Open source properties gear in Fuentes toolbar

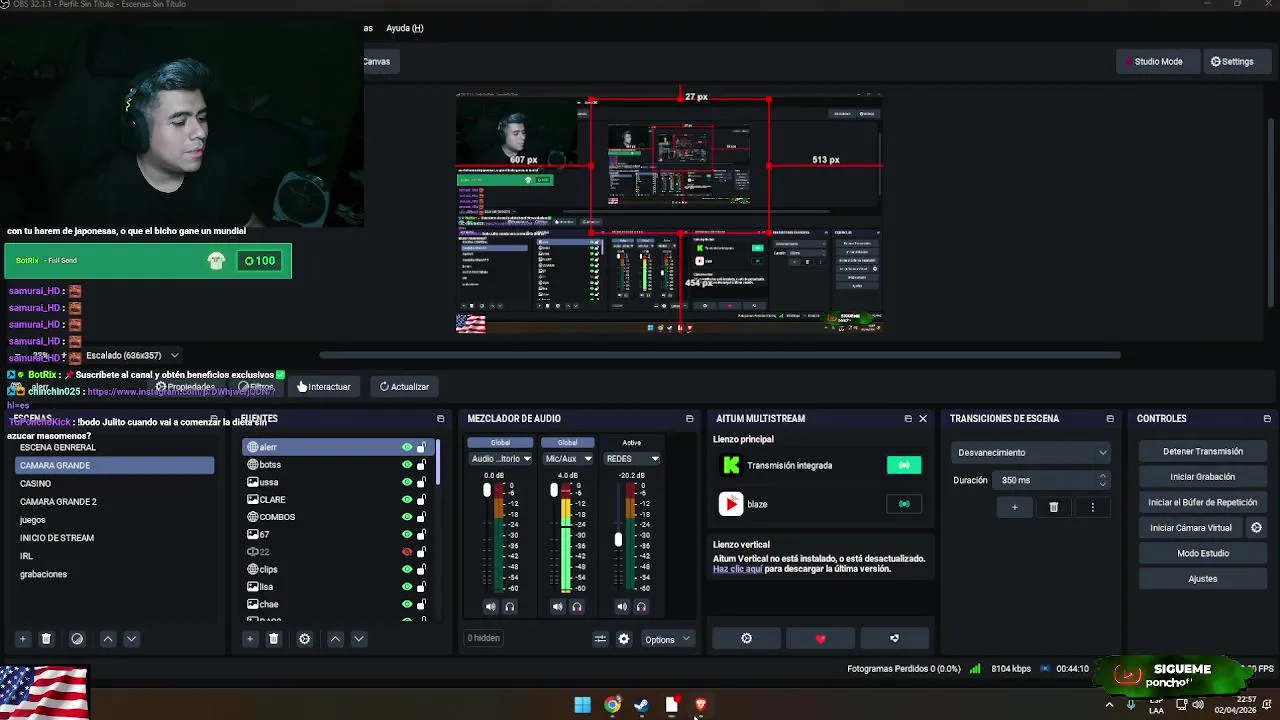pos(304,639)
